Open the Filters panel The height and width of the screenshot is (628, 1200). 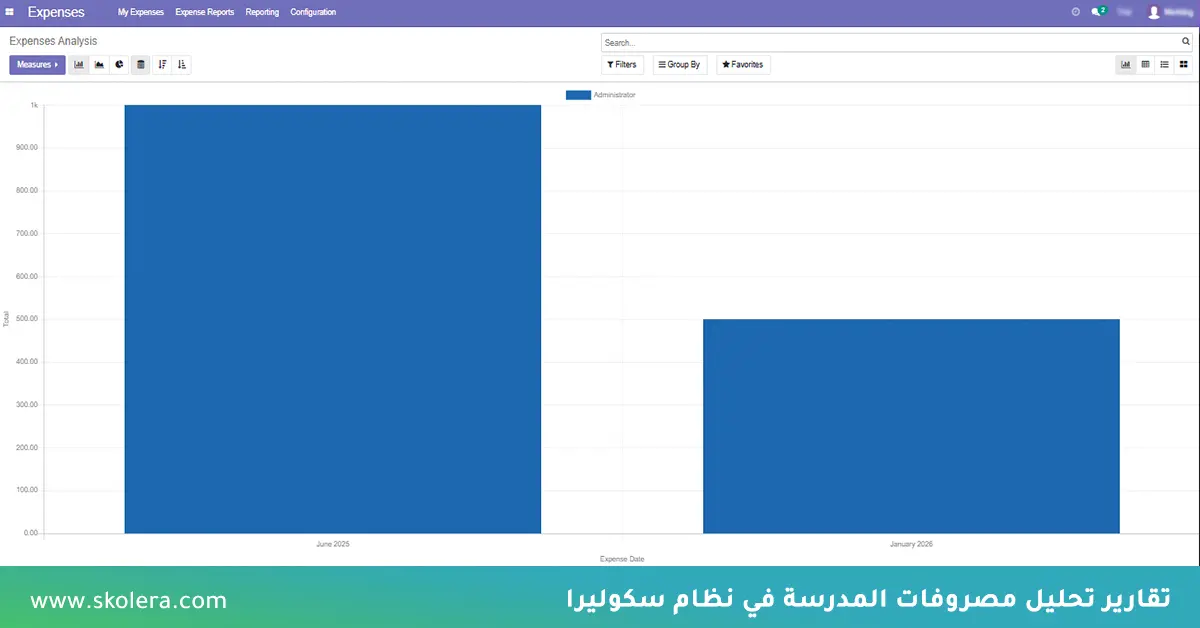[622, 64]
